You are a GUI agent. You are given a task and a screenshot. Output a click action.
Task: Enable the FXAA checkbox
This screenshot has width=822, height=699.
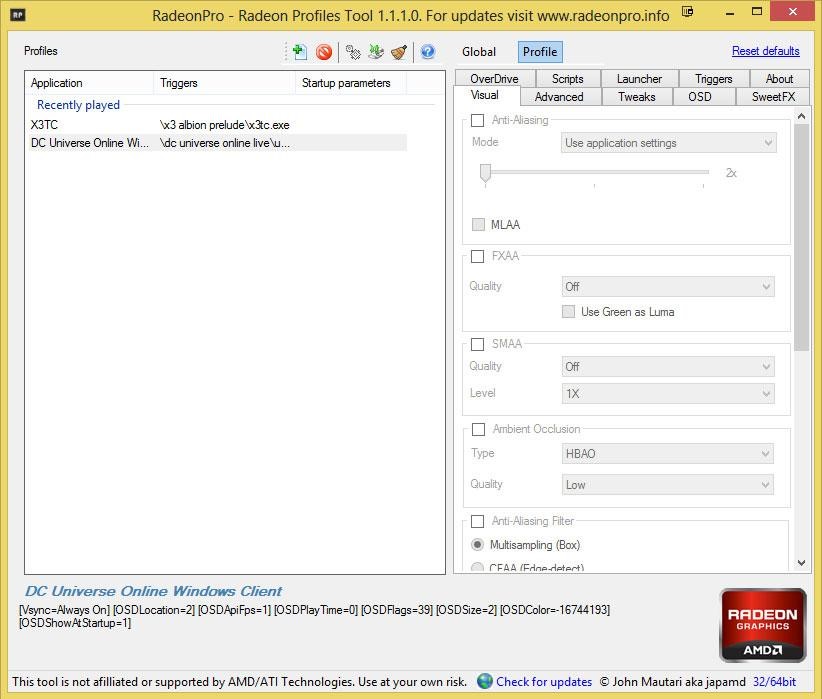click(477, 256)
